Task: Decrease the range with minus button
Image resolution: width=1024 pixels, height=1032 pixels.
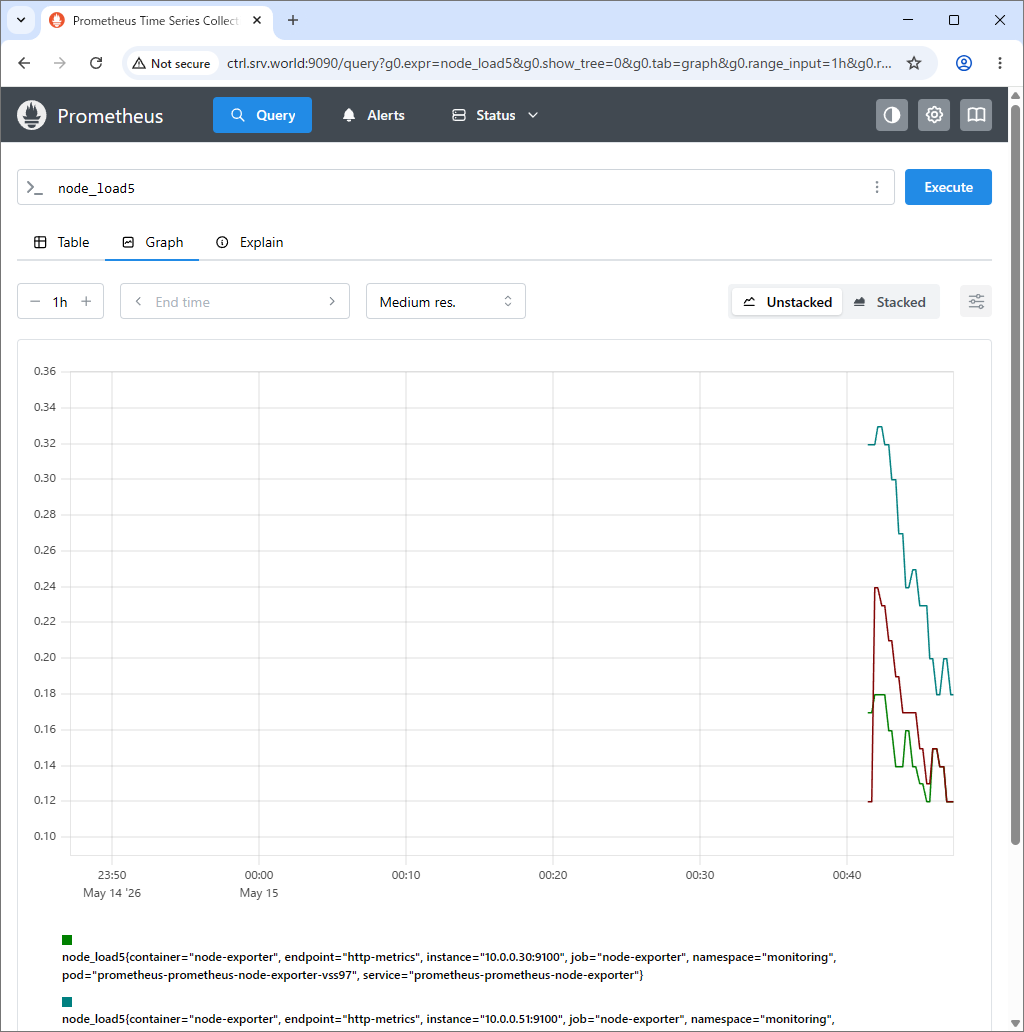Action: coord(35,301)
